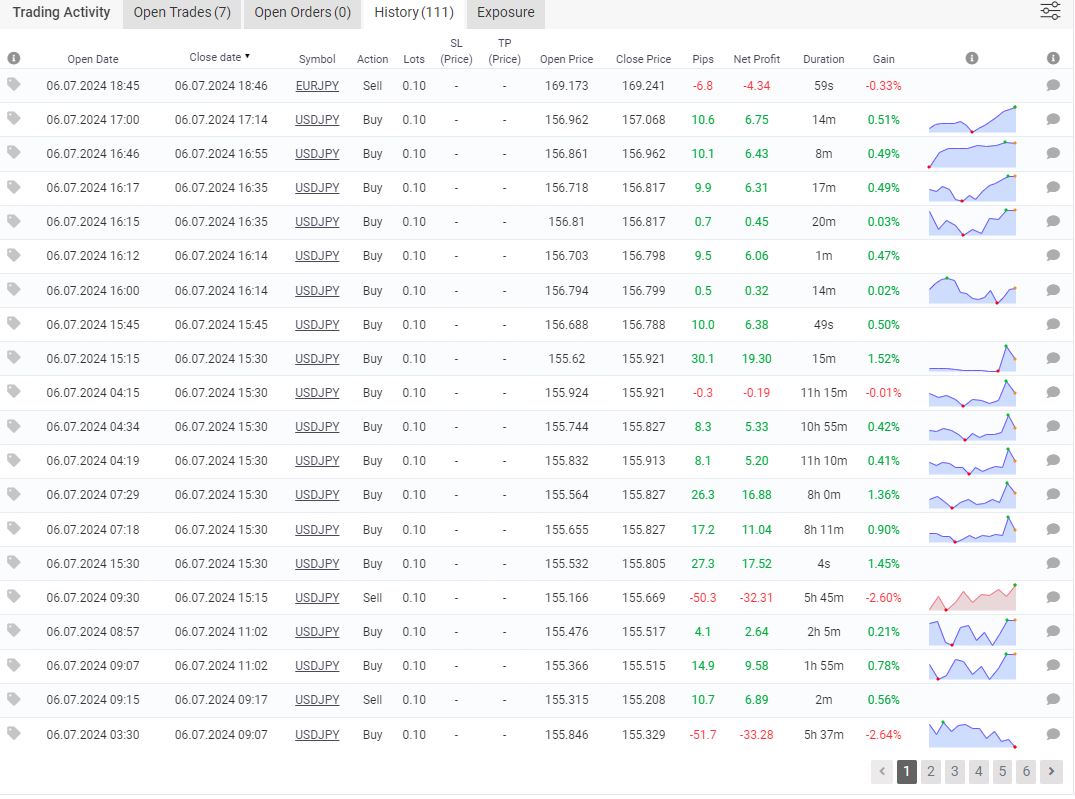Sort the table by Open Date header

(93, 59)
